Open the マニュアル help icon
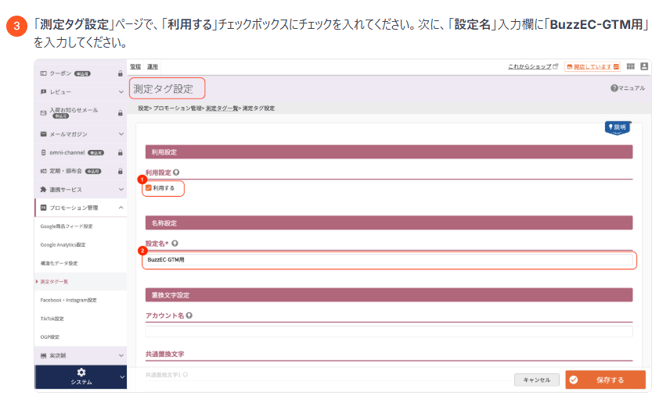 [614, 88]
